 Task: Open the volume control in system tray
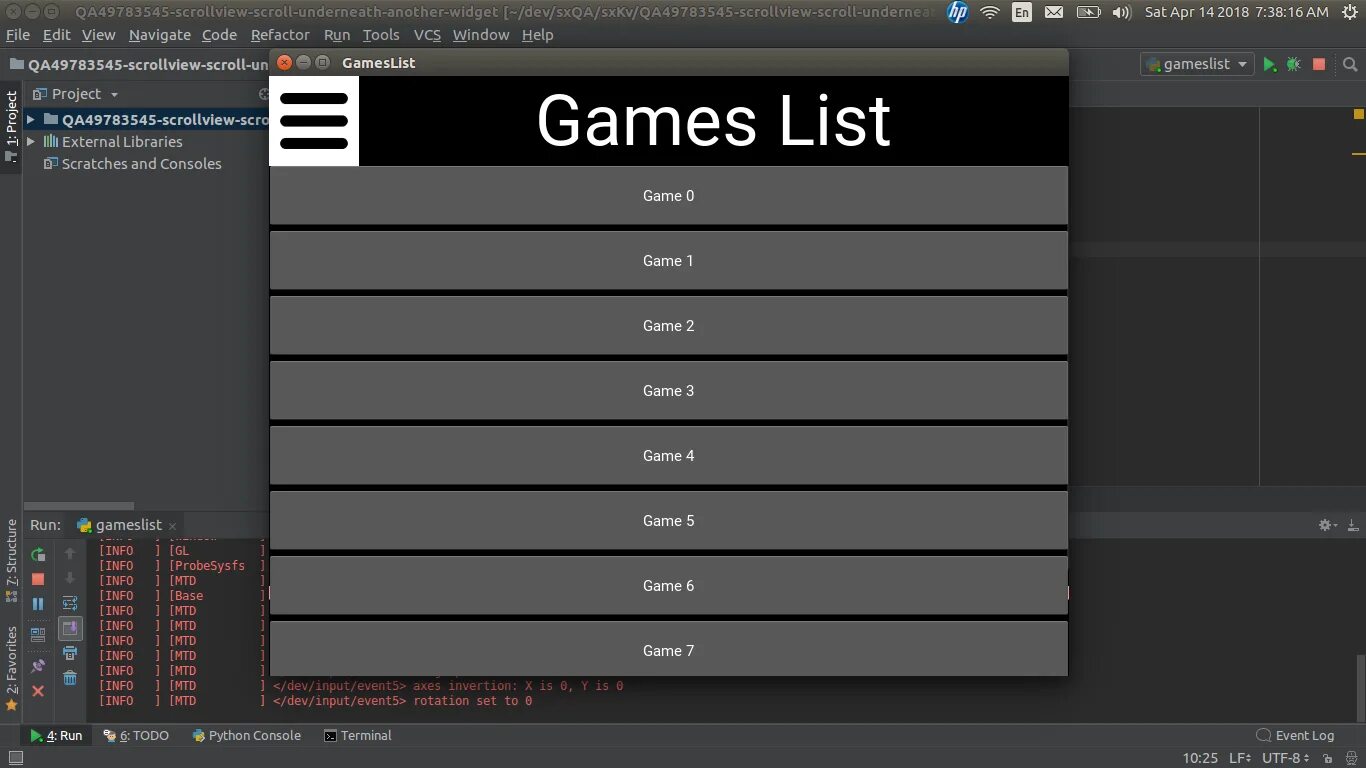(1122, 12)
